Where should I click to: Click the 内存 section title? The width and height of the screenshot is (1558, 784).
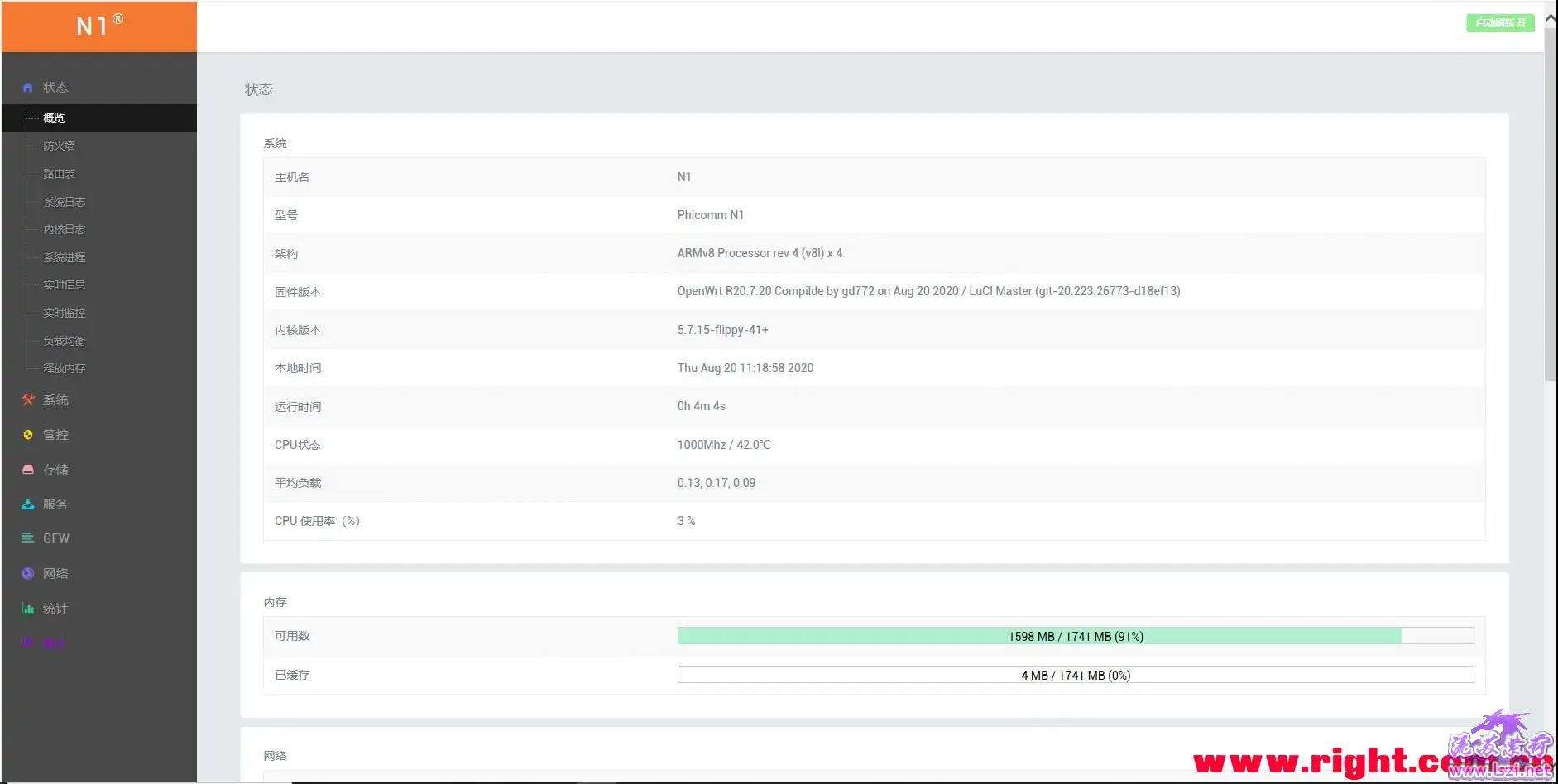pos(275,603)
